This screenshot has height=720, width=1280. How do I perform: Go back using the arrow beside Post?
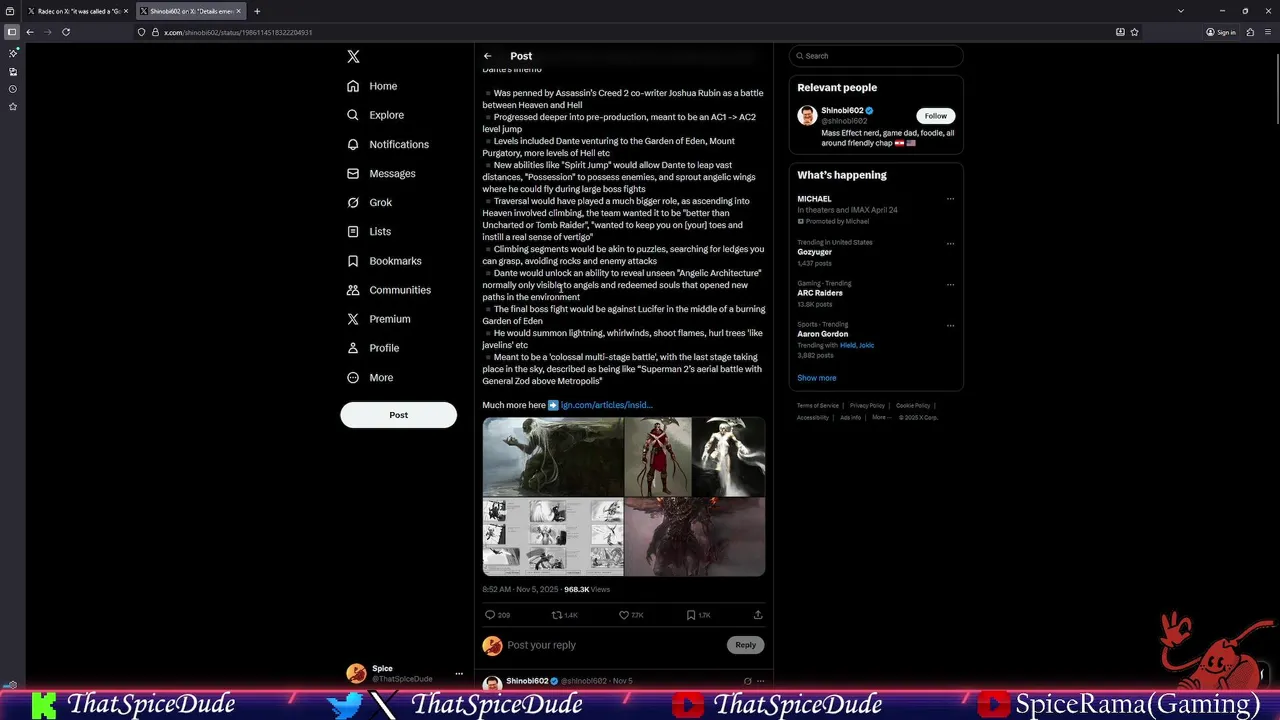487,56
